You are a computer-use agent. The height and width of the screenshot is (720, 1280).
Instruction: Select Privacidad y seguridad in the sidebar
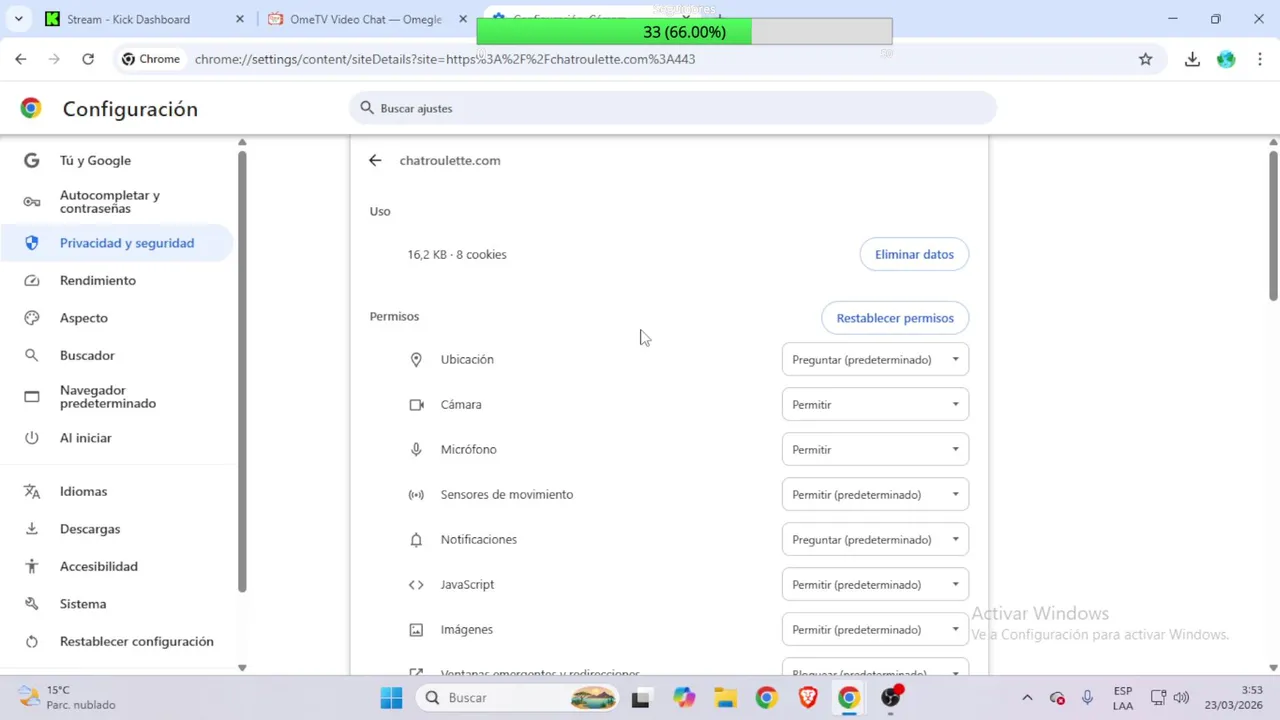[x=116, y=243]
